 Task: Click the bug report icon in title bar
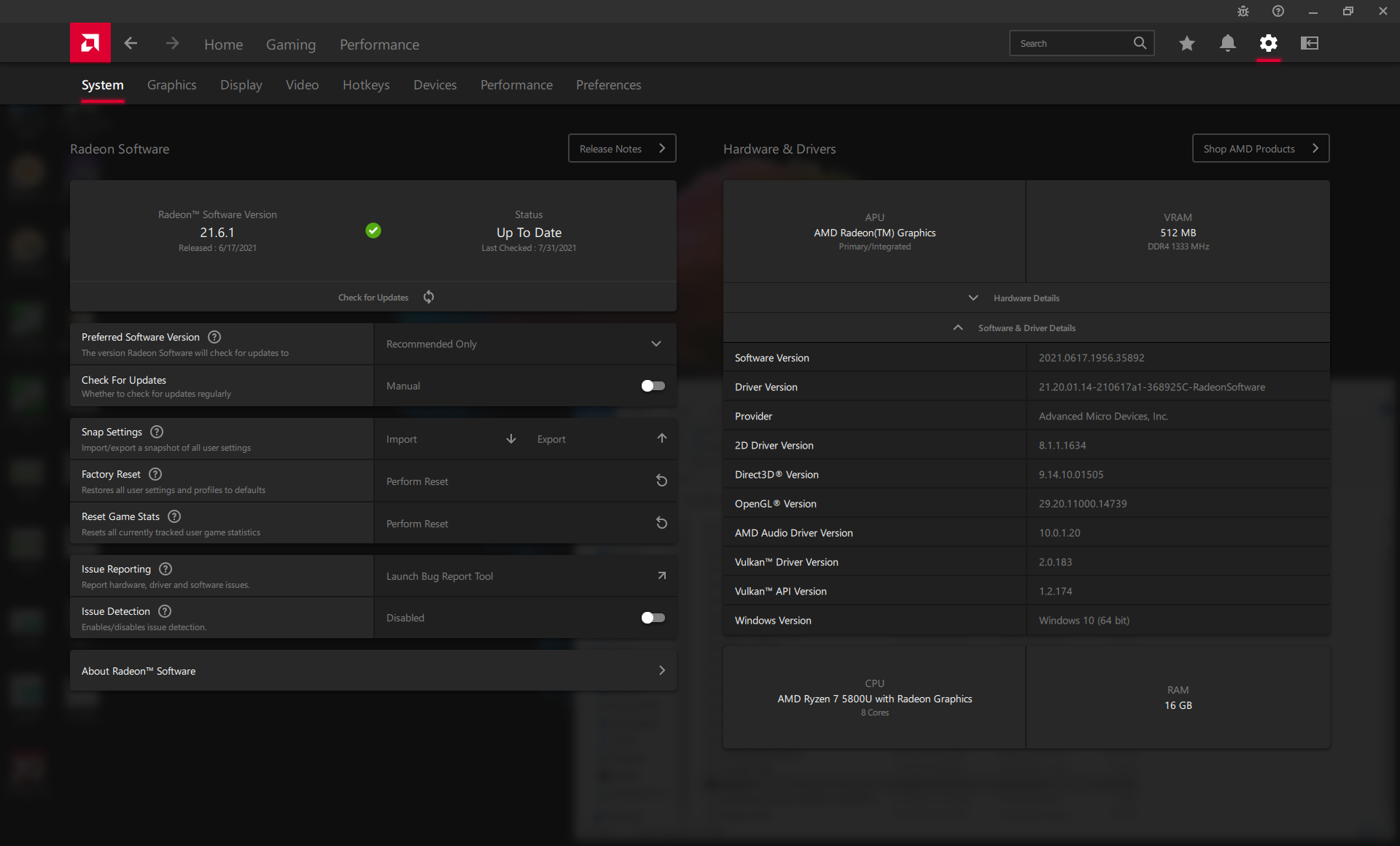(x=1243, y=11)
